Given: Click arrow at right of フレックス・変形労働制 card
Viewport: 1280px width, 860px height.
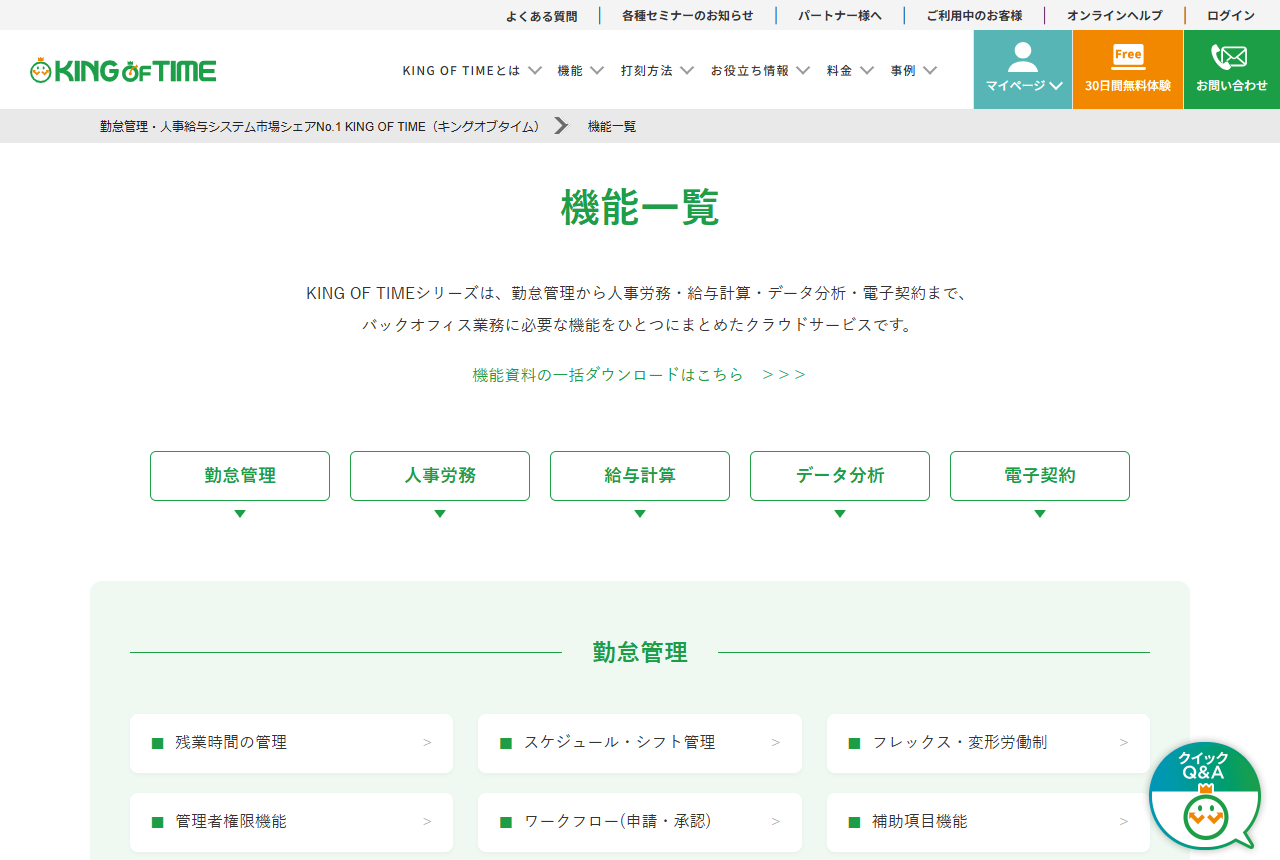Looking at the screenshot, I should click(x=1124, y=743).
